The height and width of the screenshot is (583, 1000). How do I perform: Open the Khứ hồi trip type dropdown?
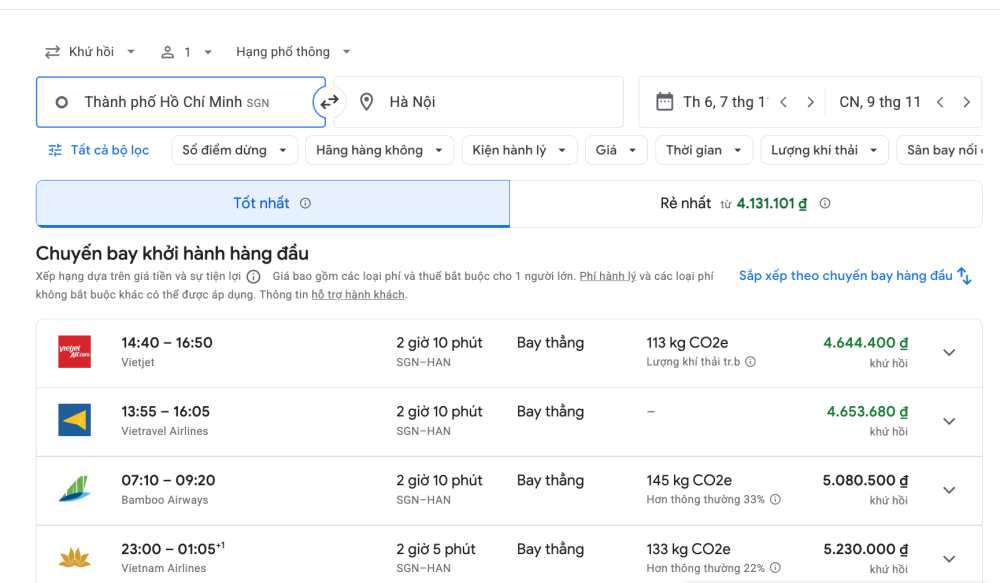tap(91, 52)
